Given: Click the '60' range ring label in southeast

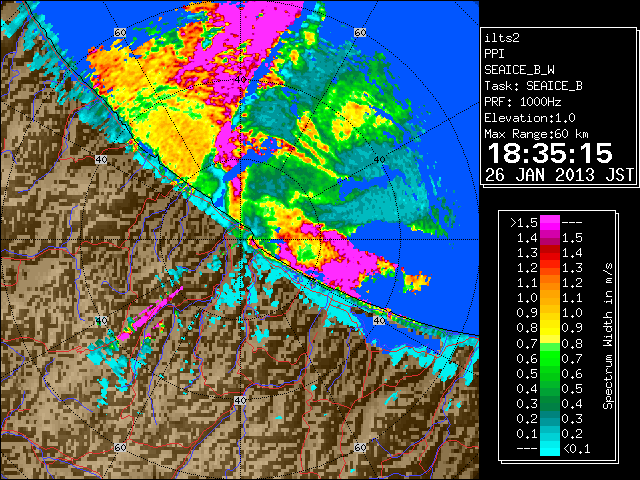Looking at the screenshot, I should pyautogui.click(x=360, y=447).
